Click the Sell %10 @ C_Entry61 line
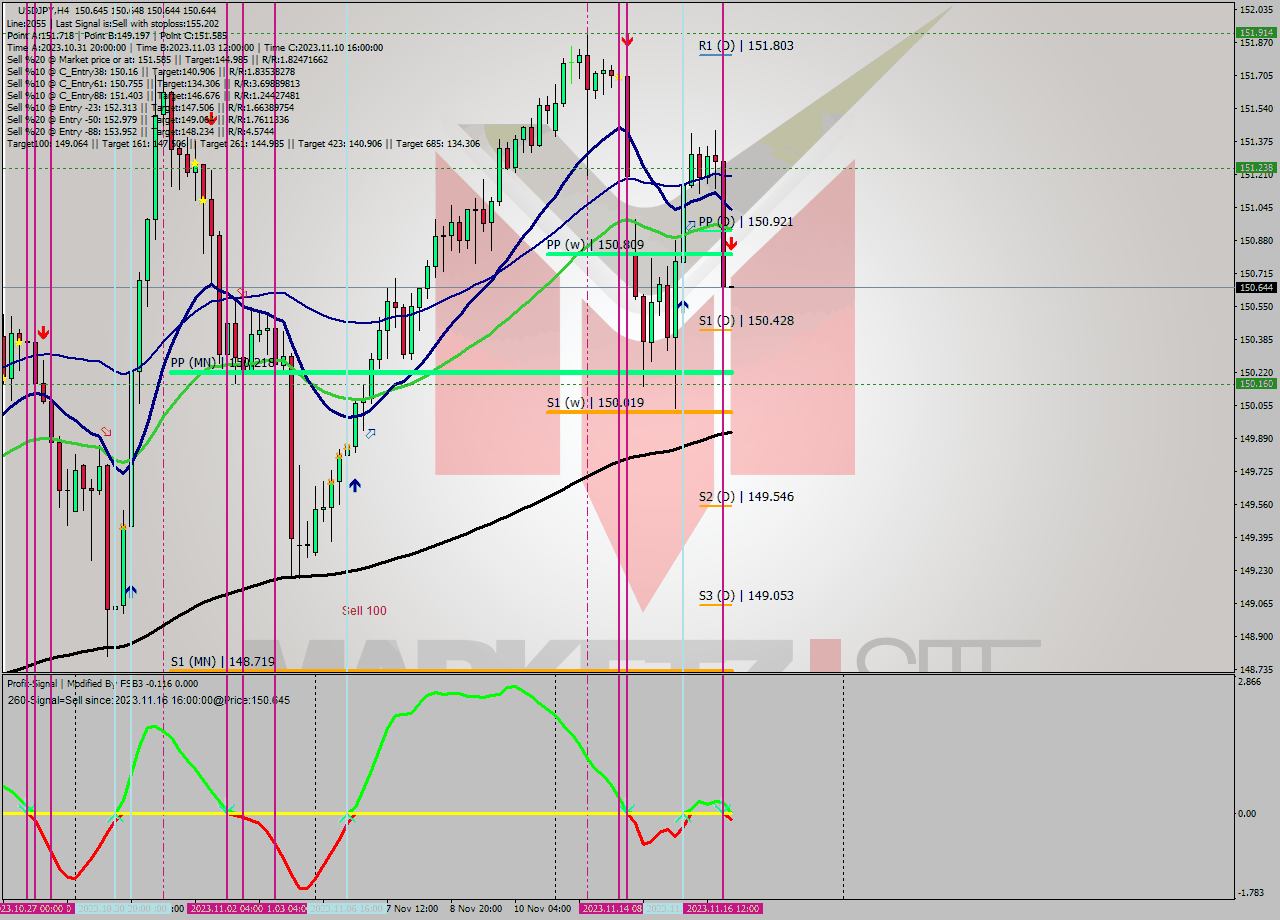 tap(153, 84)
